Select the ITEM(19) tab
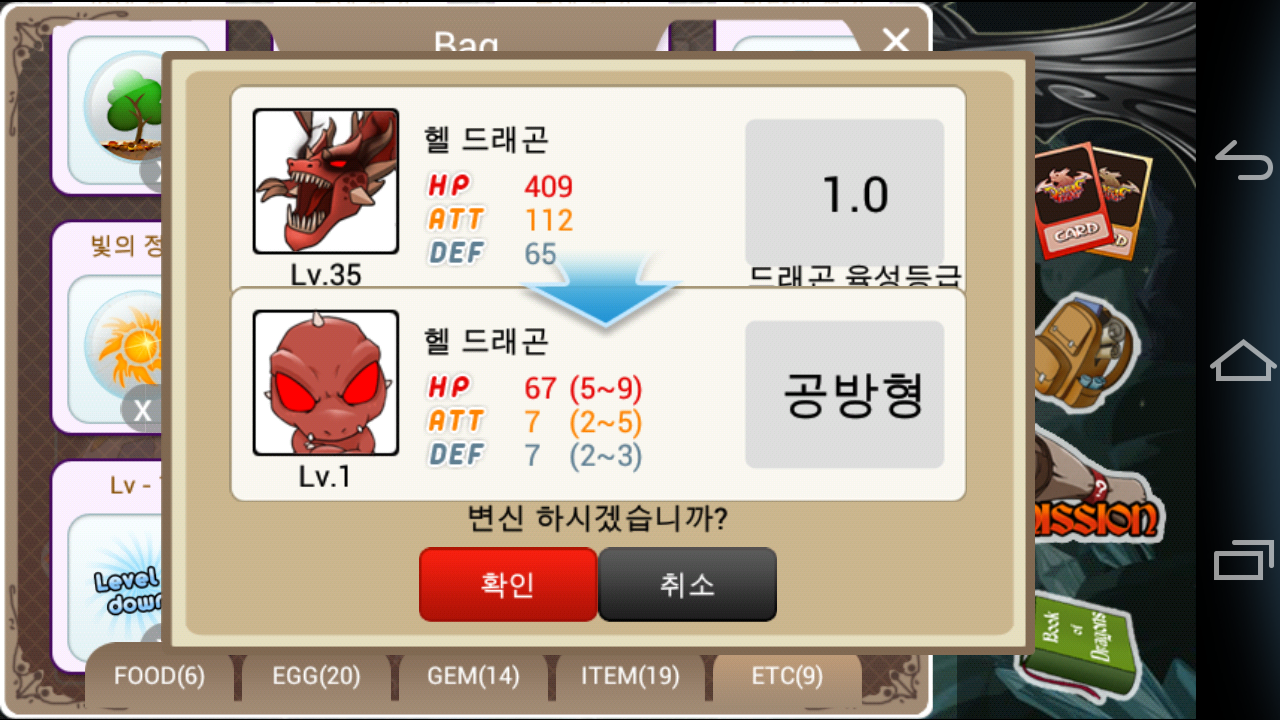Screen dimensions: 1280x720 629,677
